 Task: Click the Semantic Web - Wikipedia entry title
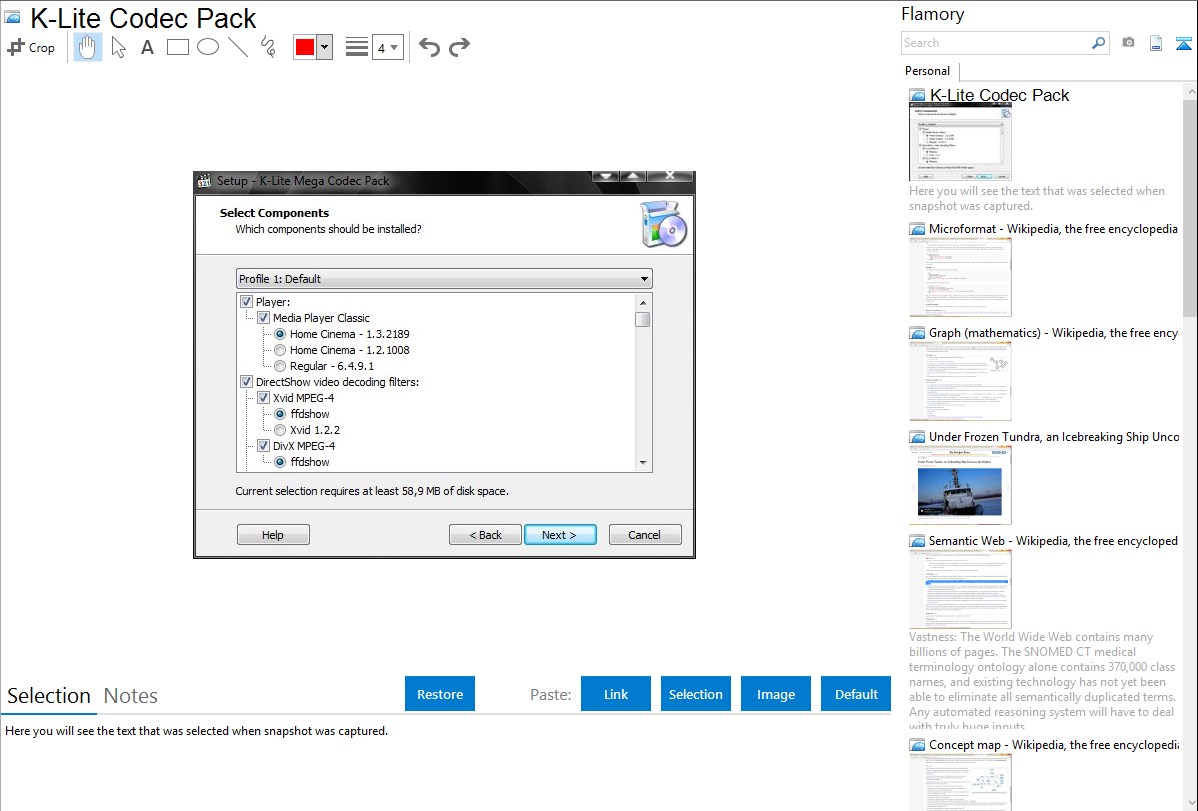point(1054,541)
